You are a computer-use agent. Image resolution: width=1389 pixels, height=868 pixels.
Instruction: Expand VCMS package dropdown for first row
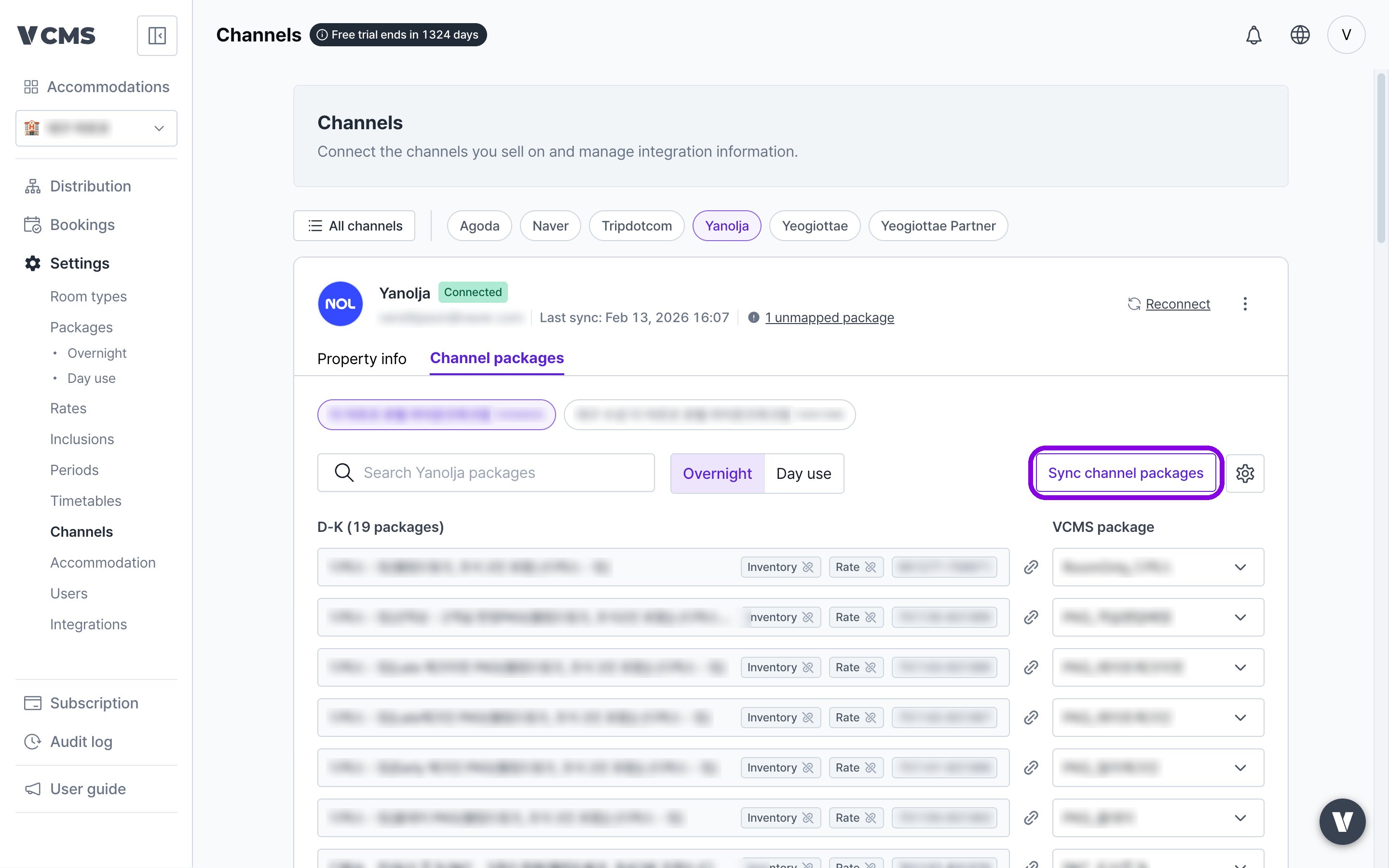click(x=1157, y=567)
